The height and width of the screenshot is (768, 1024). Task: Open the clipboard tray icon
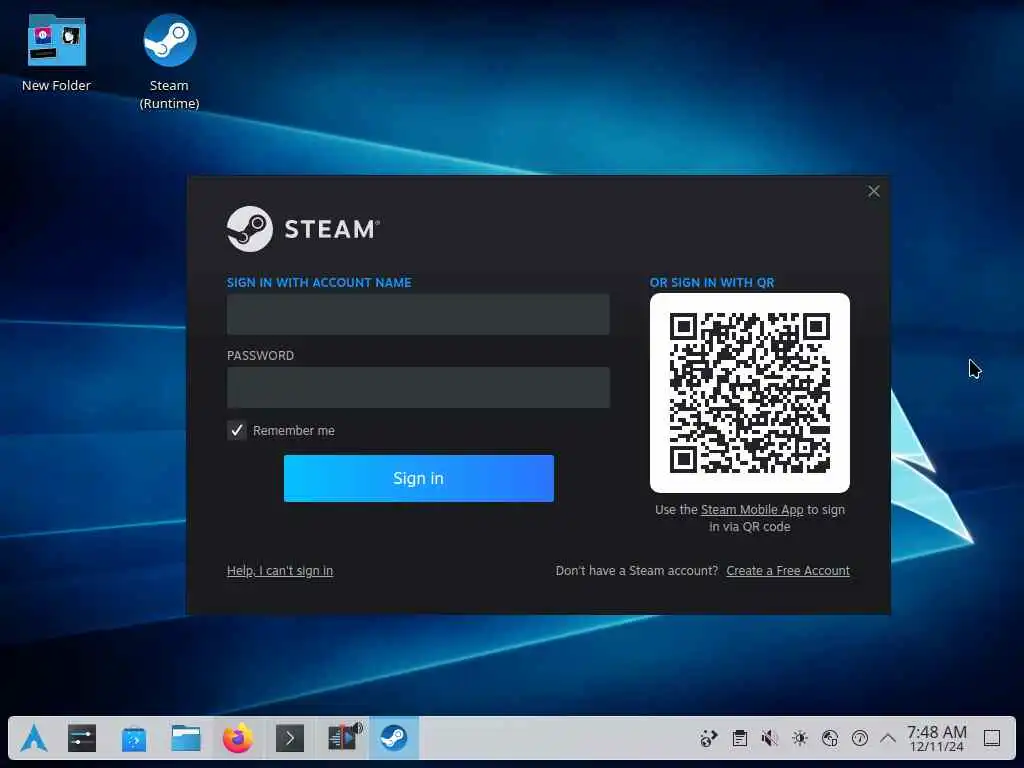pos(739,739)
